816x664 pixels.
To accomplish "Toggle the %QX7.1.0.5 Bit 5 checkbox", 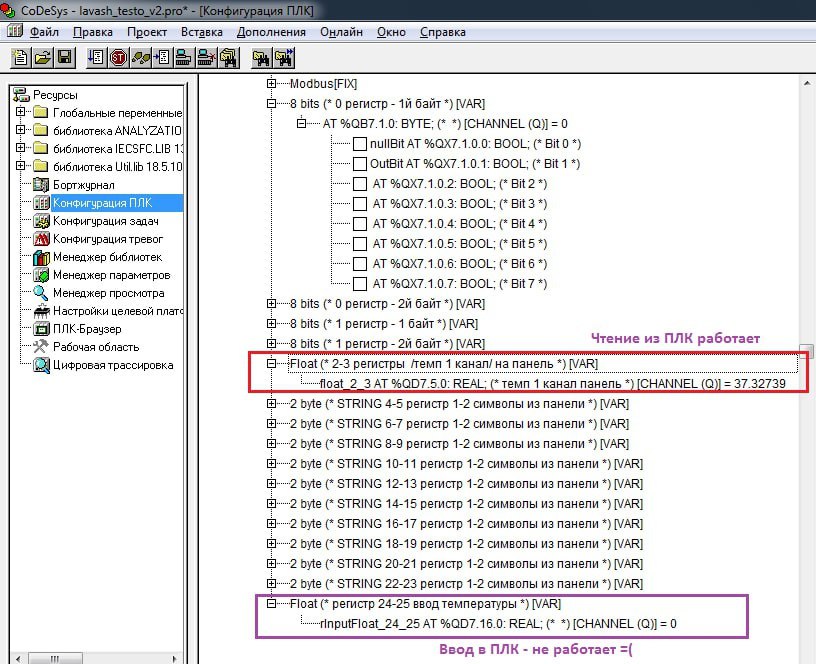I will (x=360, y=244).
